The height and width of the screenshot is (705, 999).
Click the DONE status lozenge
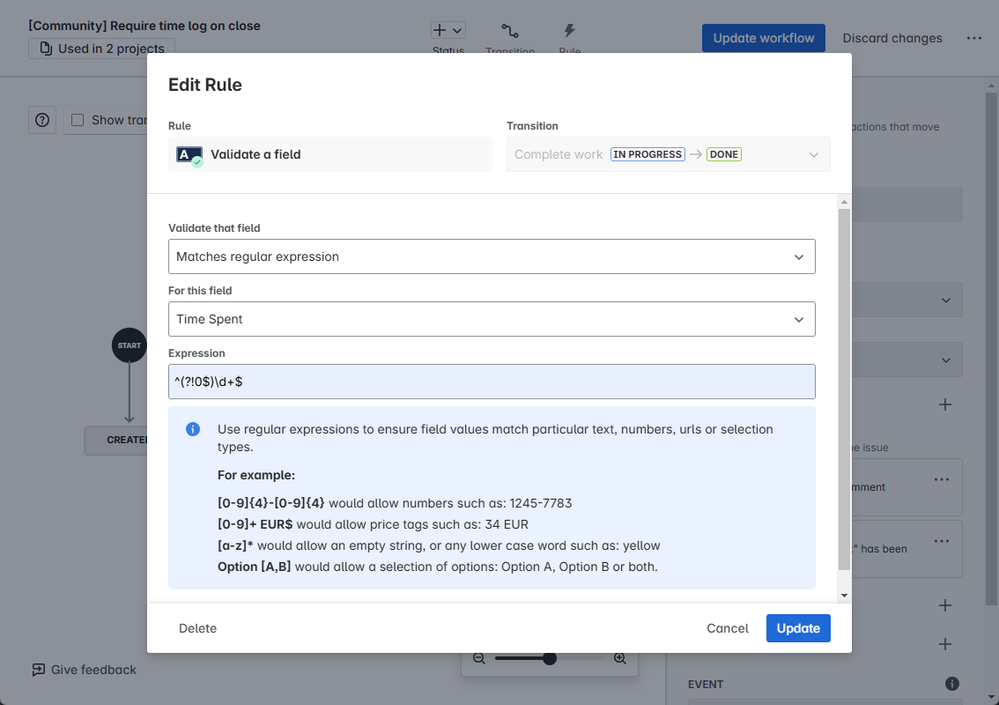(724, 154)
